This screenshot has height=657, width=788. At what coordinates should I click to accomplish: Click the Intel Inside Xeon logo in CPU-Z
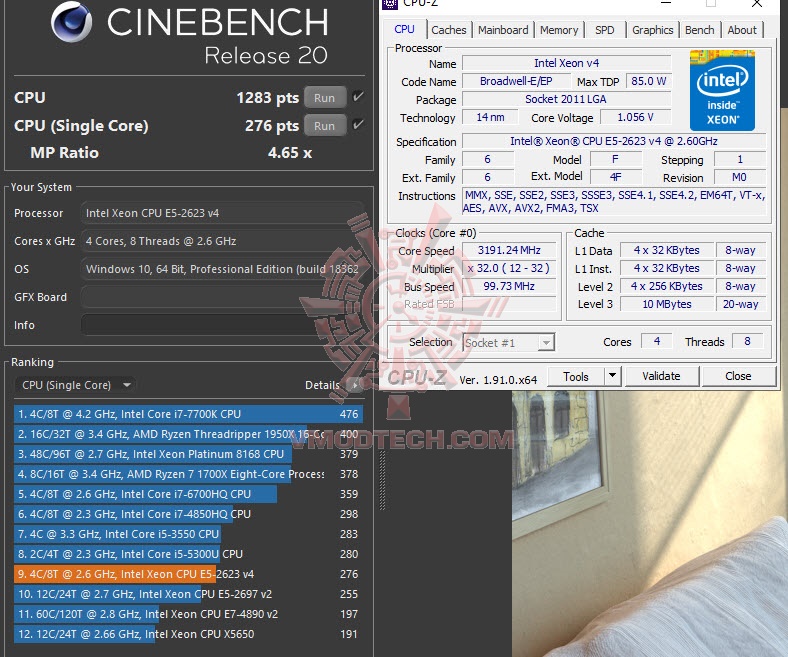tap(722, 90)
